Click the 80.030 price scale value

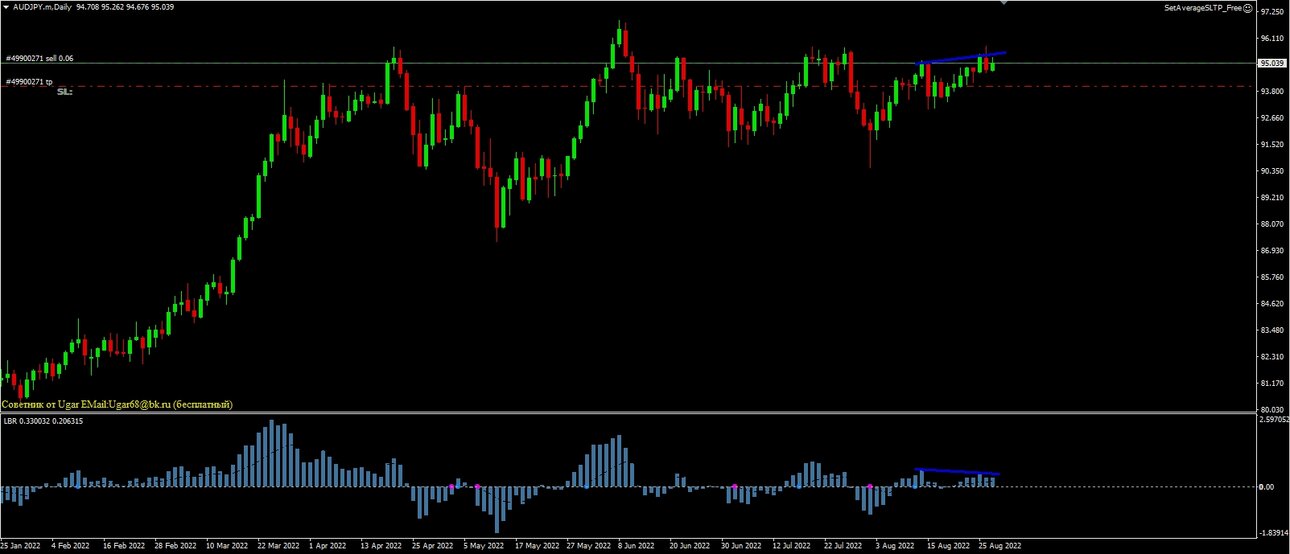pyautogui.click(x=1273, y=409)
